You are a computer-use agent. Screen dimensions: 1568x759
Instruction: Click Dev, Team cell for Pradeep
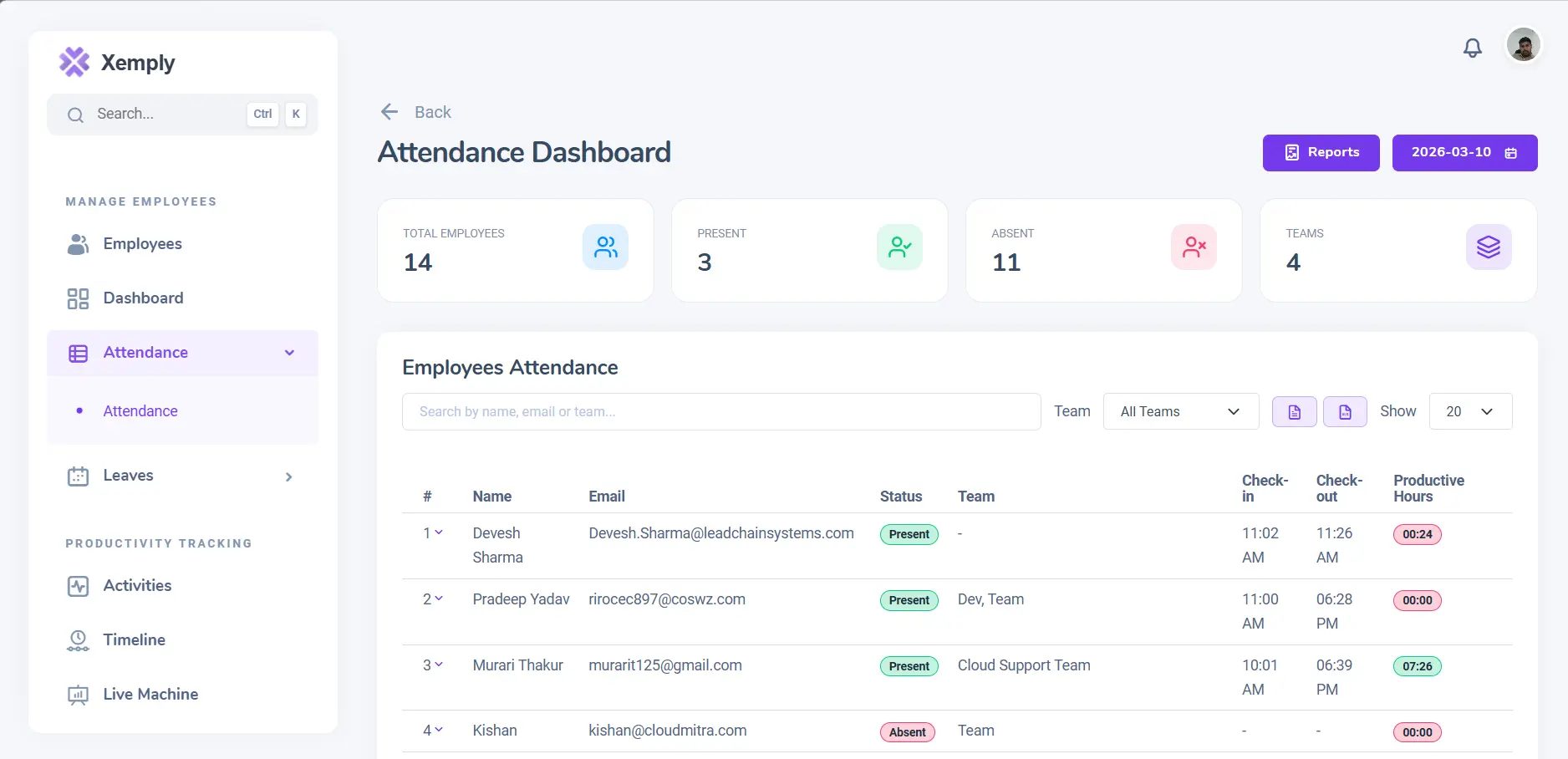[x=990, y=599]
